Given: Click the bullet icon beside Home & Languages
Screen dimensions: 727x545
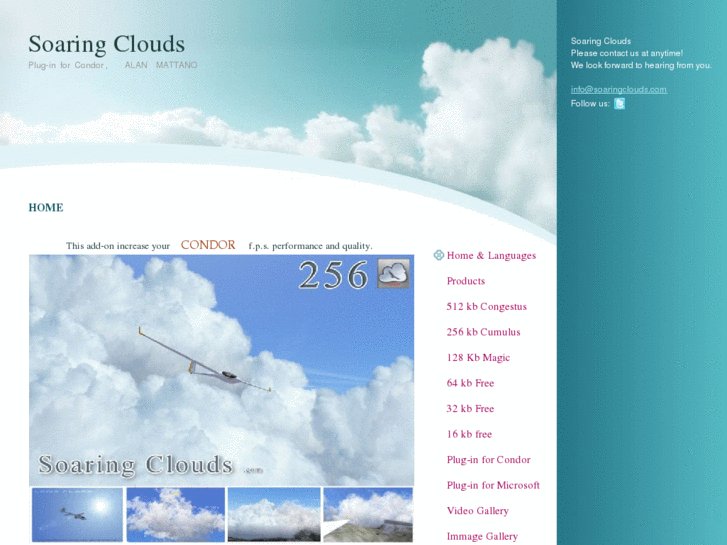Looking at the screenshot, I should coord(439,255).
